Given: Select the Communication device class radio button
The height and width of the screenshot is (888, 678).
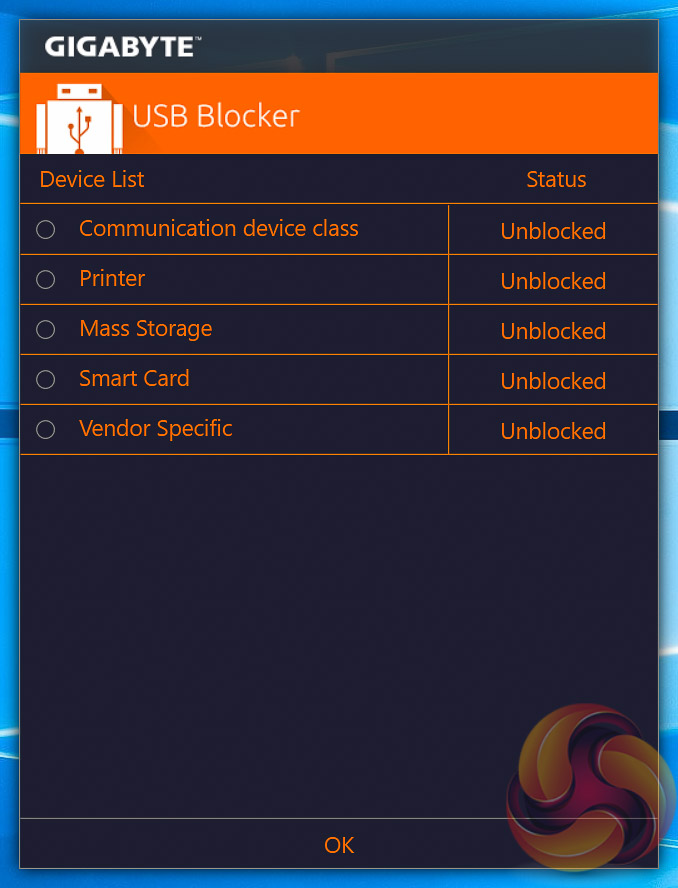Looking at the screenshot, I should coord(45,230).
